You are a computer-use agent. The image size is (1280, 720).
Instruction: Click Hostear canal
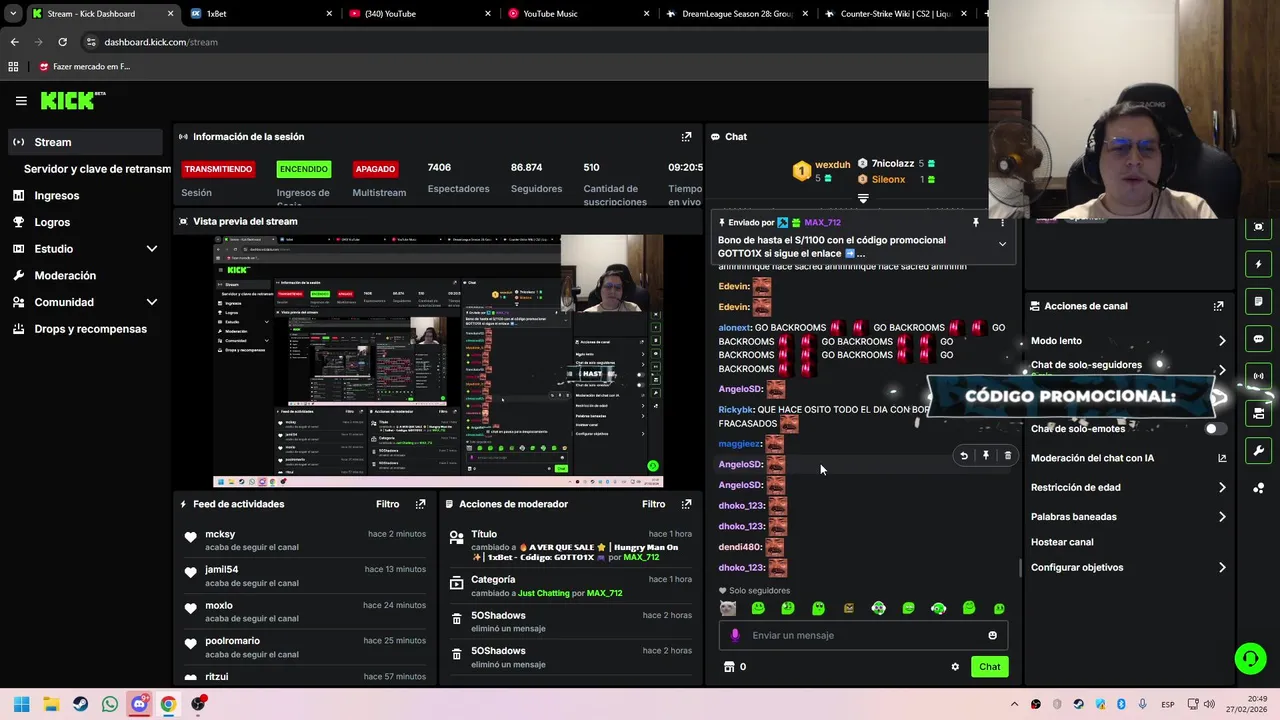click(1062, 542)
